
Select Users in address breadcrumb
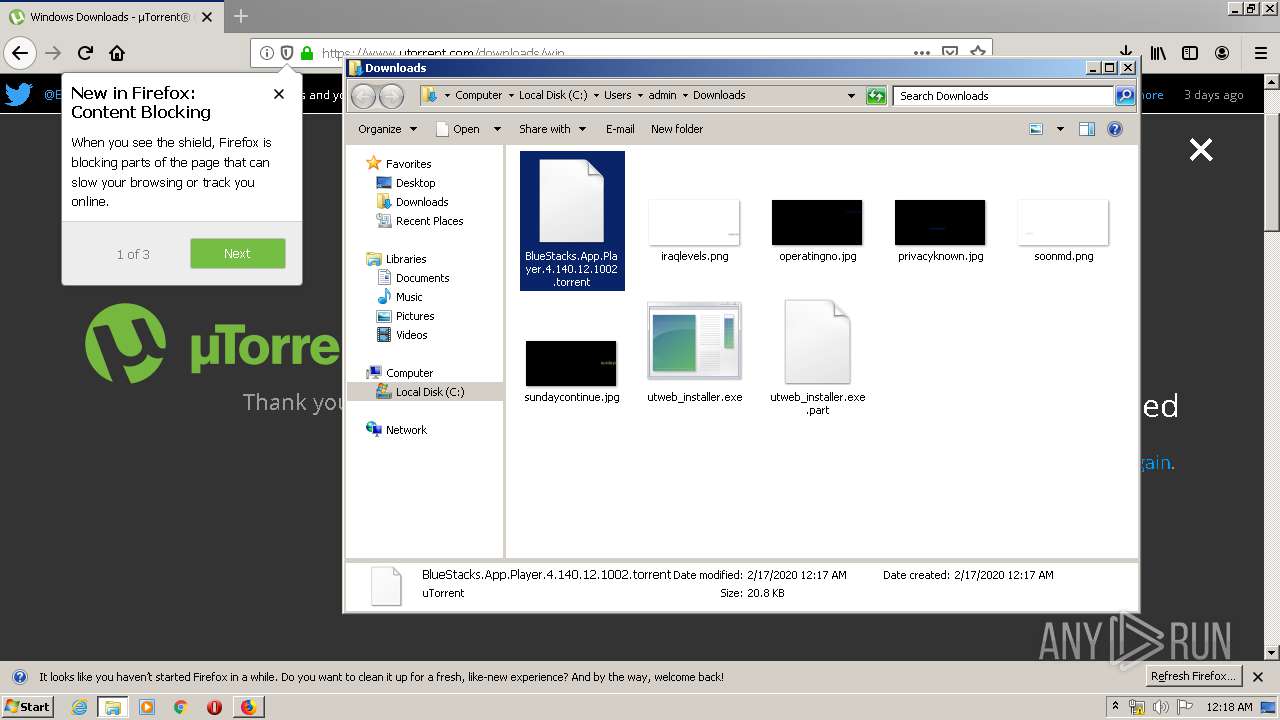point(617,95)
